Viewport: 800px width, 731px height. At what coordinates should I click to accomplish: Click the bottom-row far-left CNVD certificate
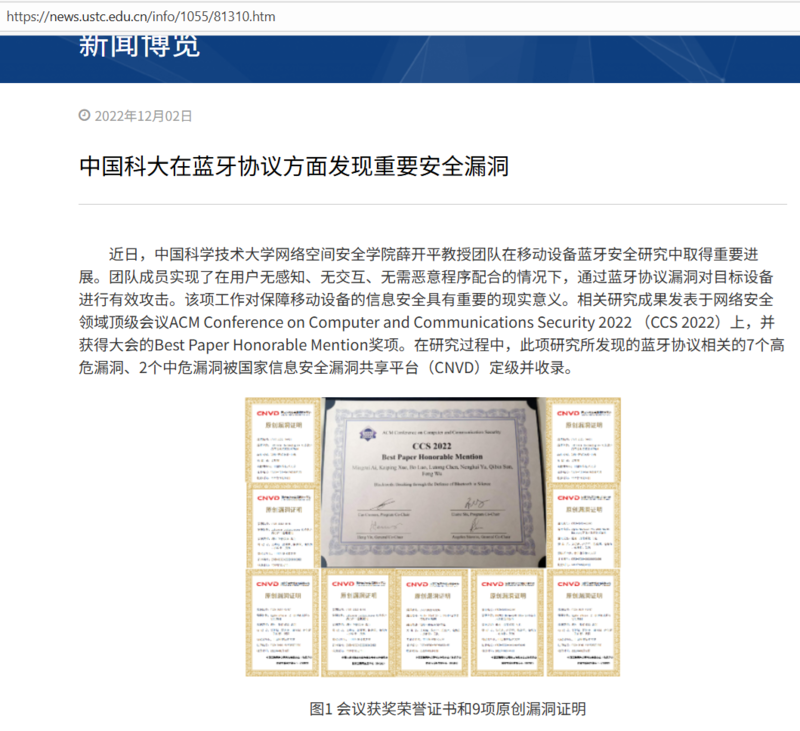click(x=281, y=621)
